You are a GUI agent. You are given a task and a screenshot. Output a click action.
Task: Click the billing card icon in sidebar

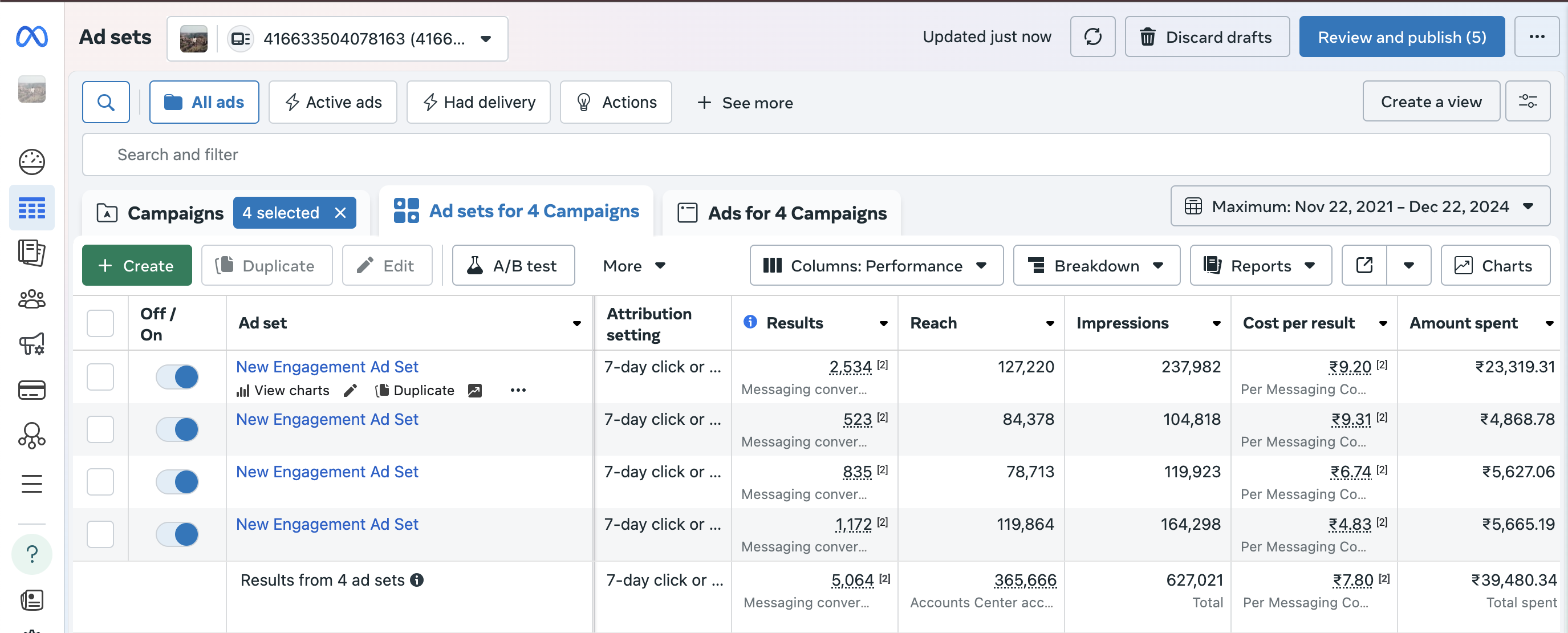(32, 389)
